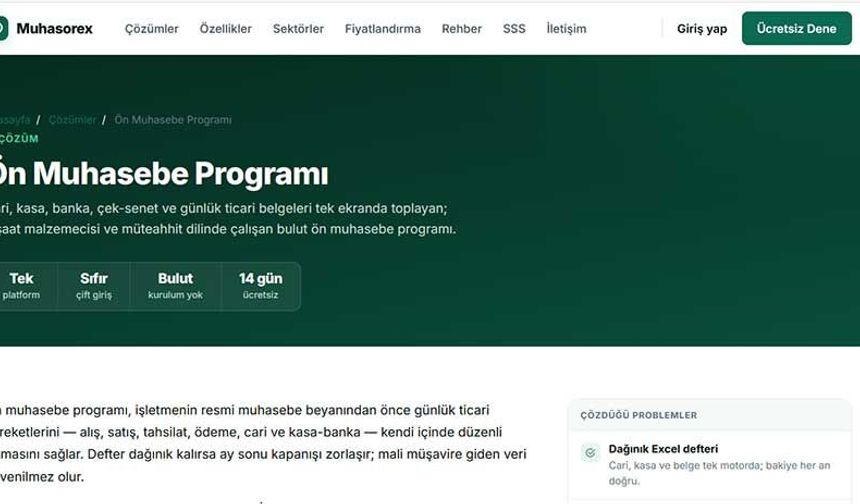Click the Ön Muhasebe Programı heading
The image size is (860, 504).
[163, 173]
